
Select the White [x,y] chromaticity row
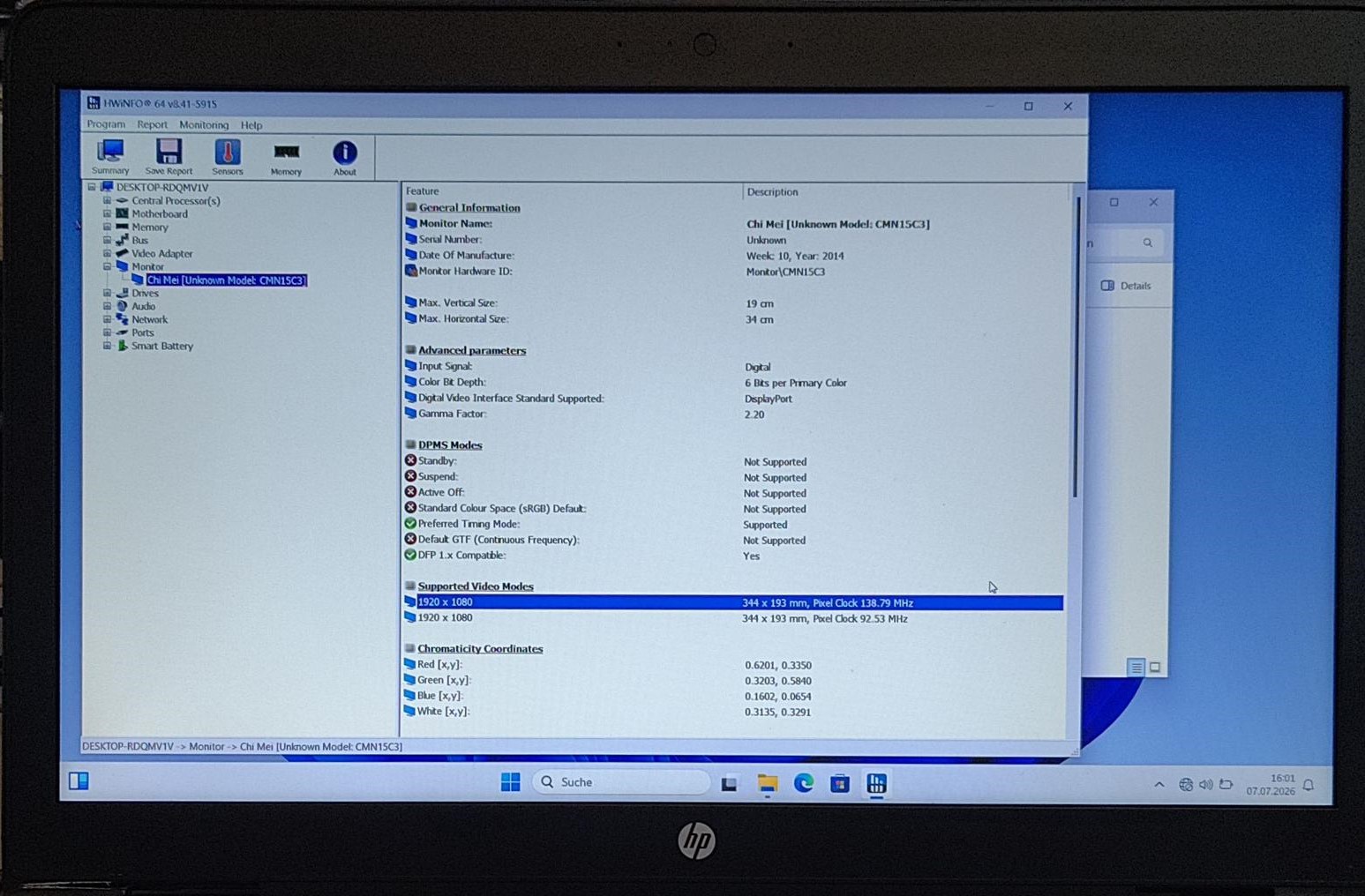733,712
